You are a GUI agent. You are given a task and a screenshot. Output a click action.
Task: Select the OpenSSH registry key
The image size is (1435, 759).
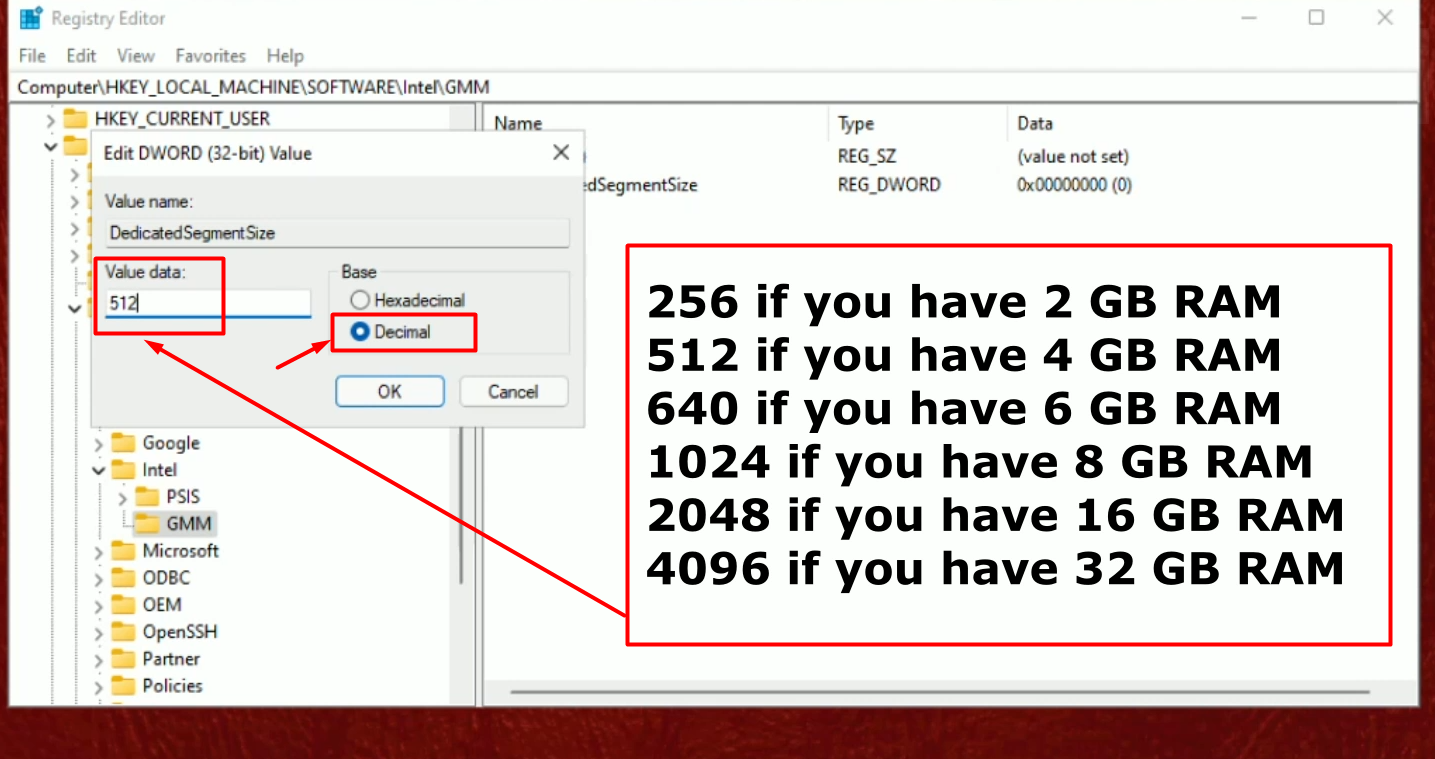(x=180, y=632)
